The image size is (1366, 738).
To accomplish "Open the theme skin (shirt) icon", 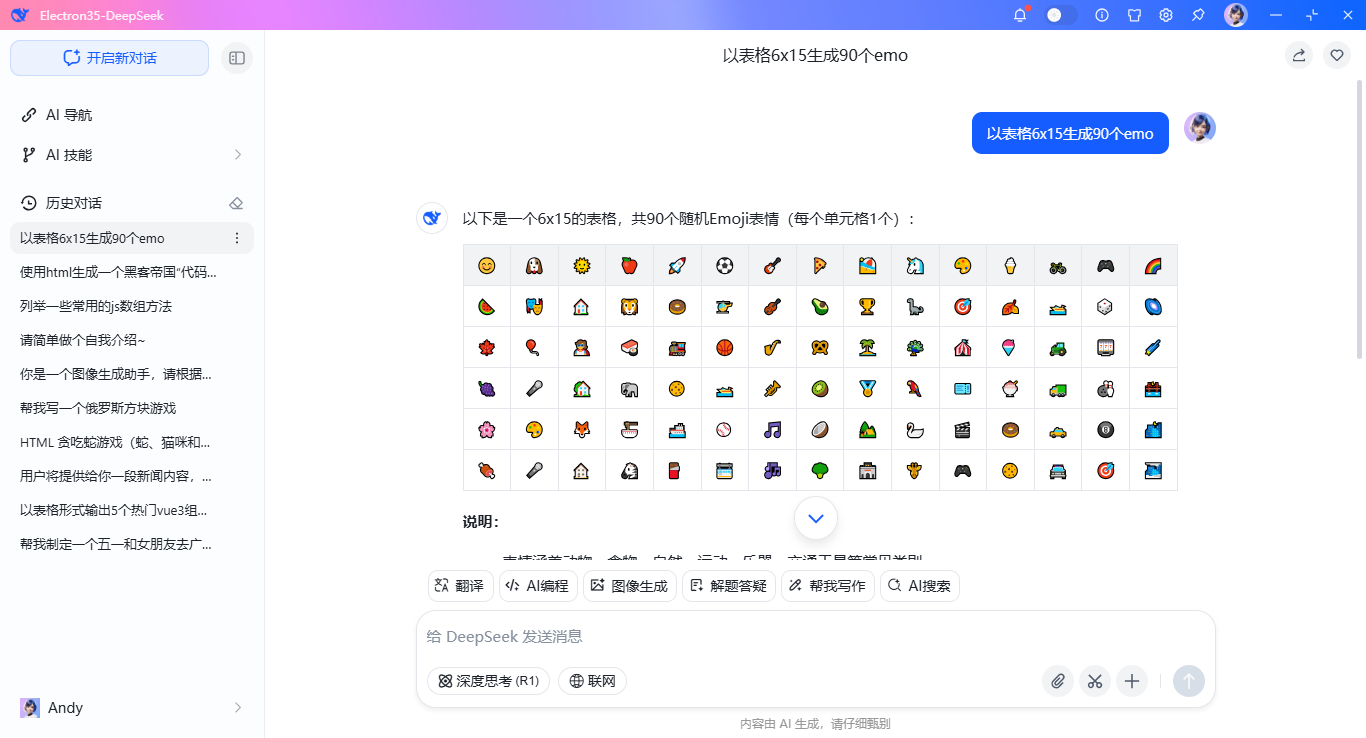I will coord(1134,15).
